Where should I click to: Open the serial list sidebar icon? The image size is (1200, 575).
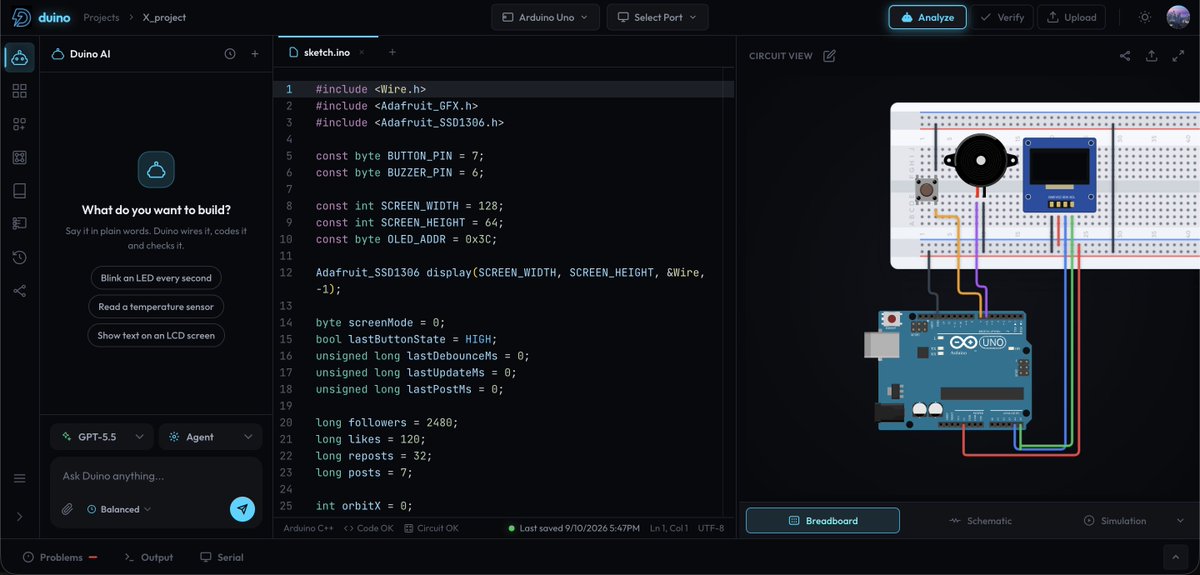pos(19,223)
